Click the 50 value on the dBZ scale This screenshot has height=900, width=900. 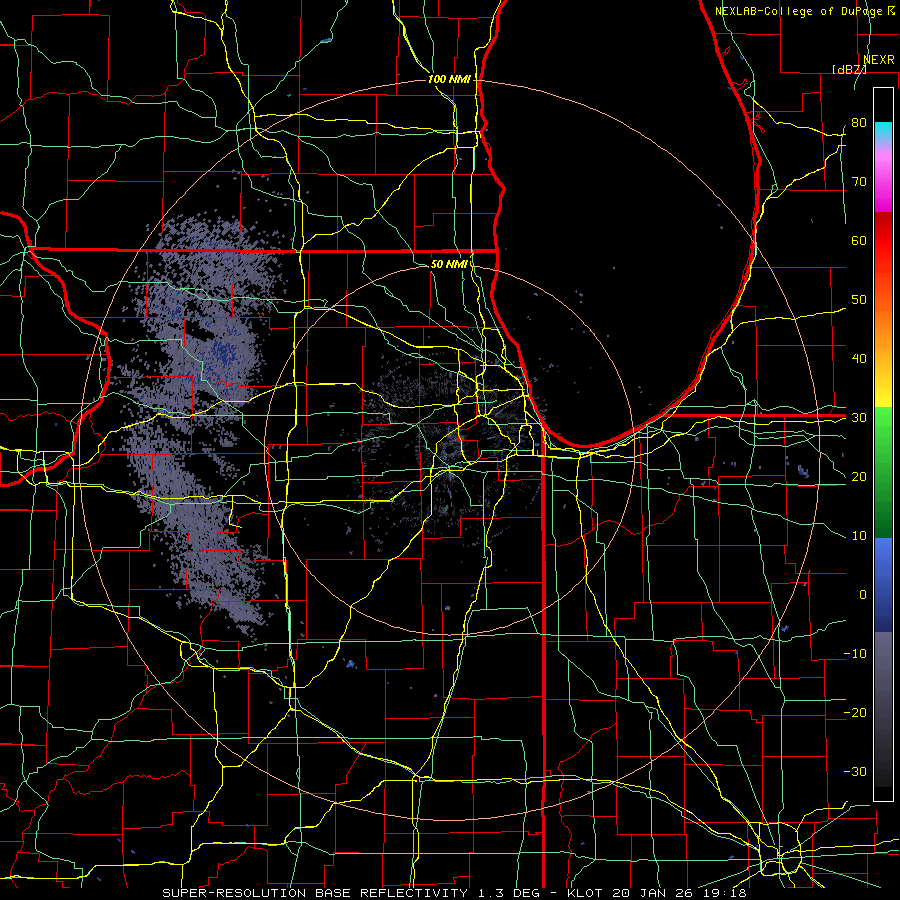click(x=859, y=300)
